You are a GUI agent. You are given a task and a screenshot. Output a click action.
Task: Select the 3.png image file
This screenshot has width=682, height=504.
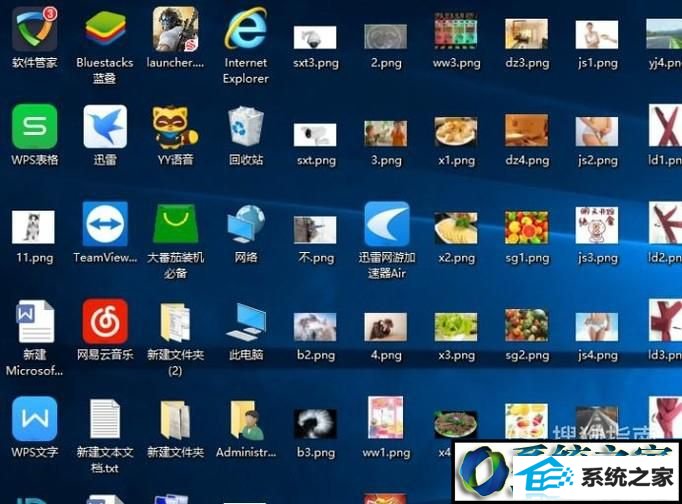click(x=385, y=133)
